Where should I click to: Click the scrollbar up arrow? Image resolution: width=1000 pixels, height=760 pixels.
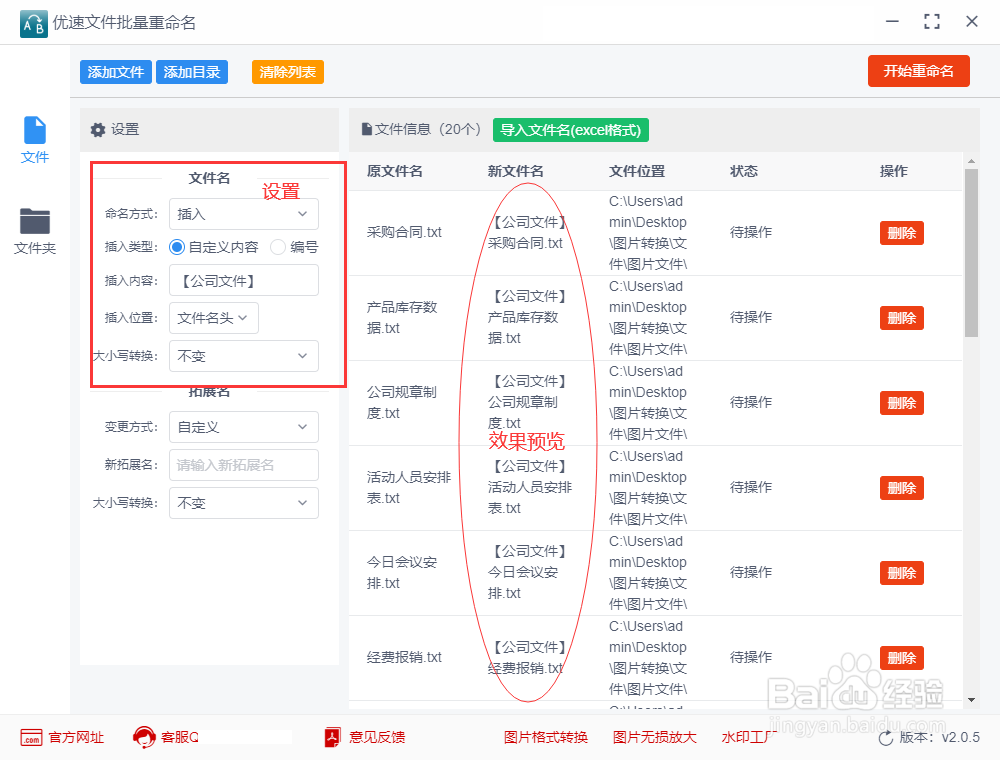pyautogui.click(x=971, y=161)
